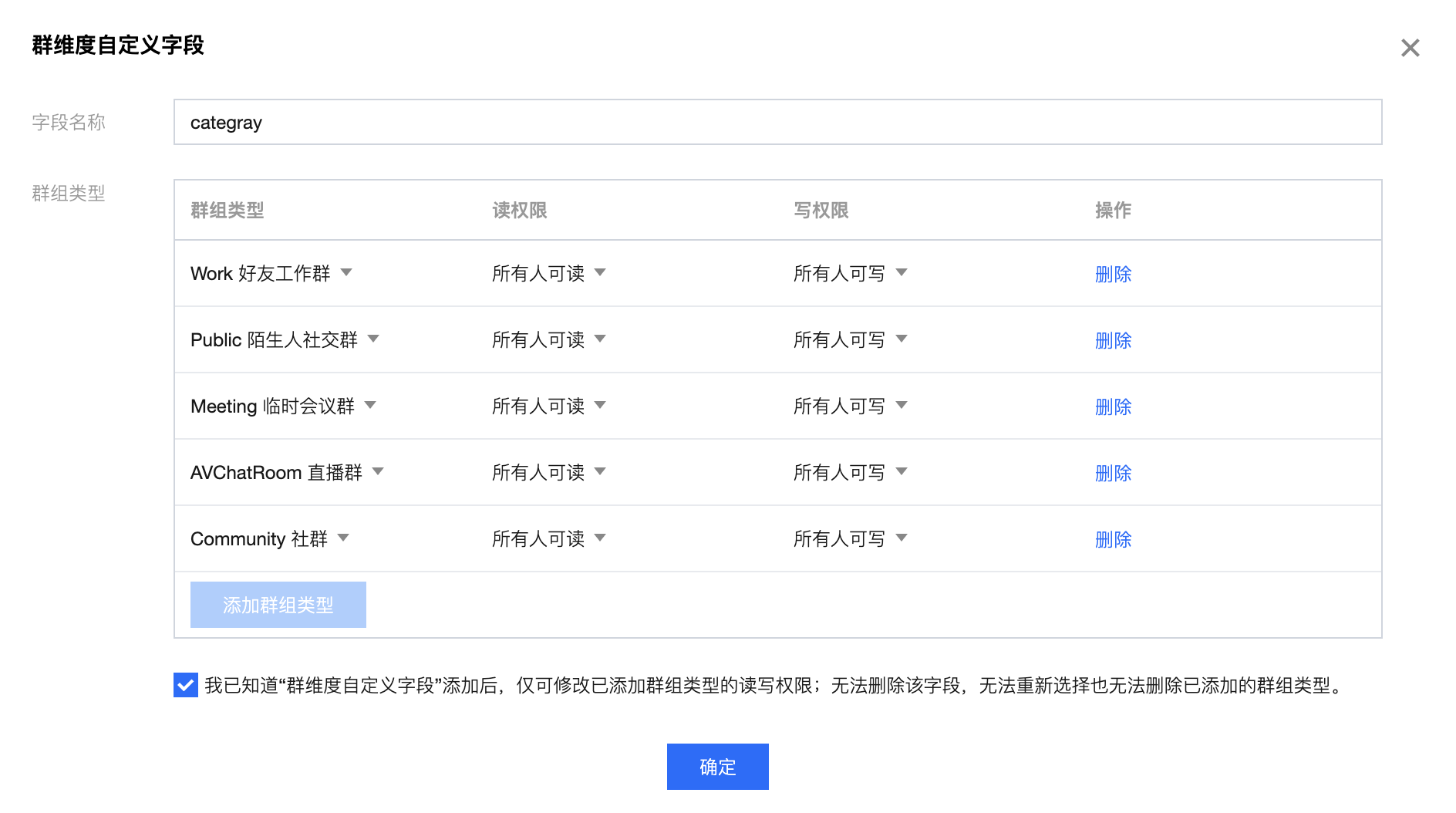
Task: Click the 字段名称 input containing categray
Action: pyautogui.click(x=777, y=123)
